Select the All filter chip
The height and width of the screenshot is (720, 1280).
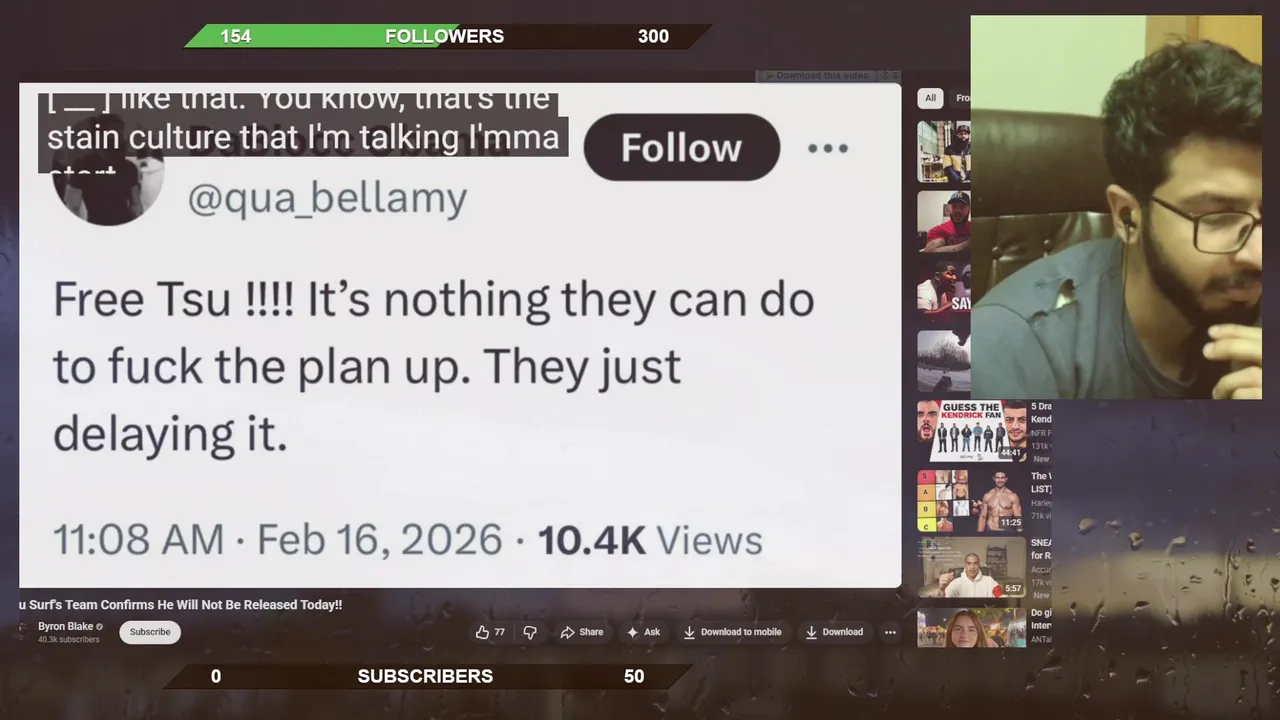(x=930, y=98)
